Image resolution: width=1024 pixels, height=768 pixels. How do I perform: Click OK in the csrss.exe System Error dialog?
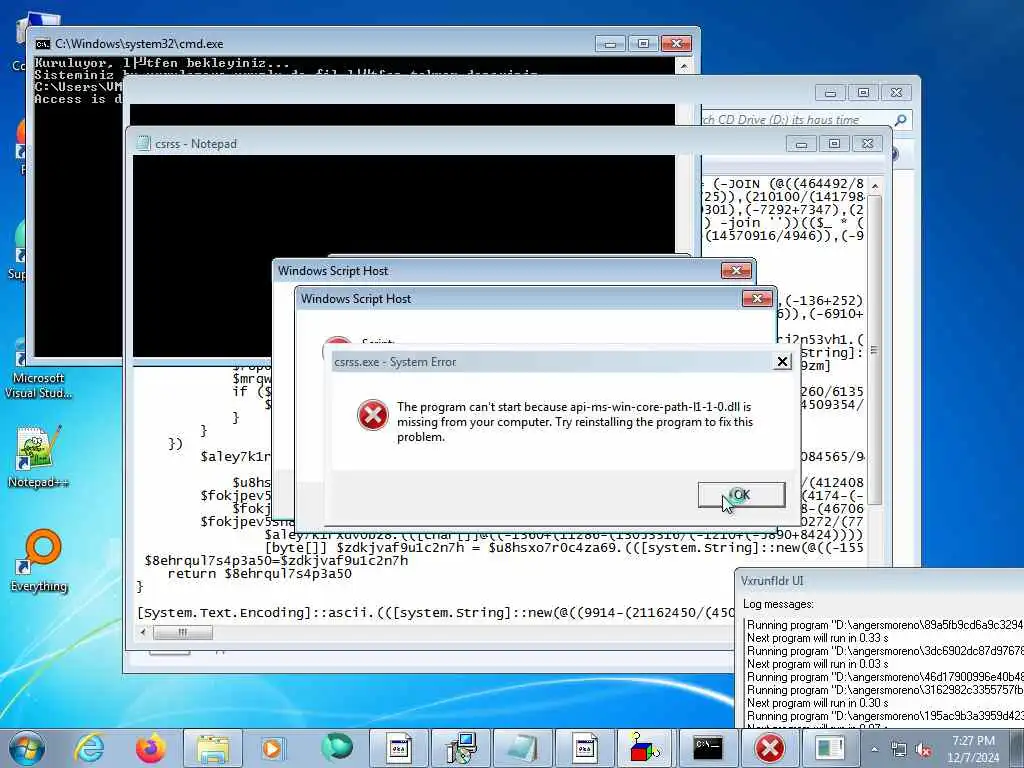pos(741,495)
